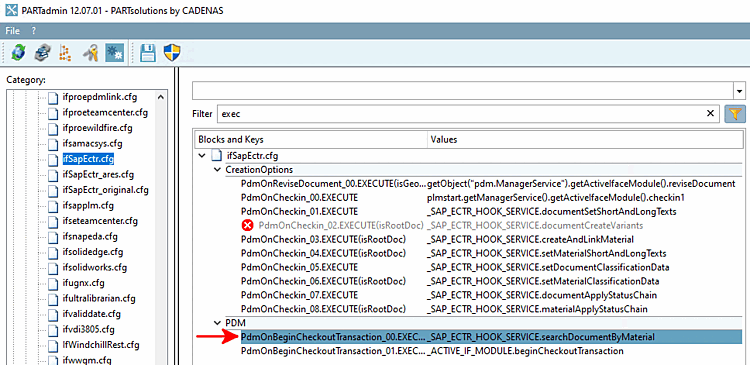Screen dimensions: 750x365
Task: Select ifSapEctr_ares.cfg in the category list
Action: click(x=99, y=174)
